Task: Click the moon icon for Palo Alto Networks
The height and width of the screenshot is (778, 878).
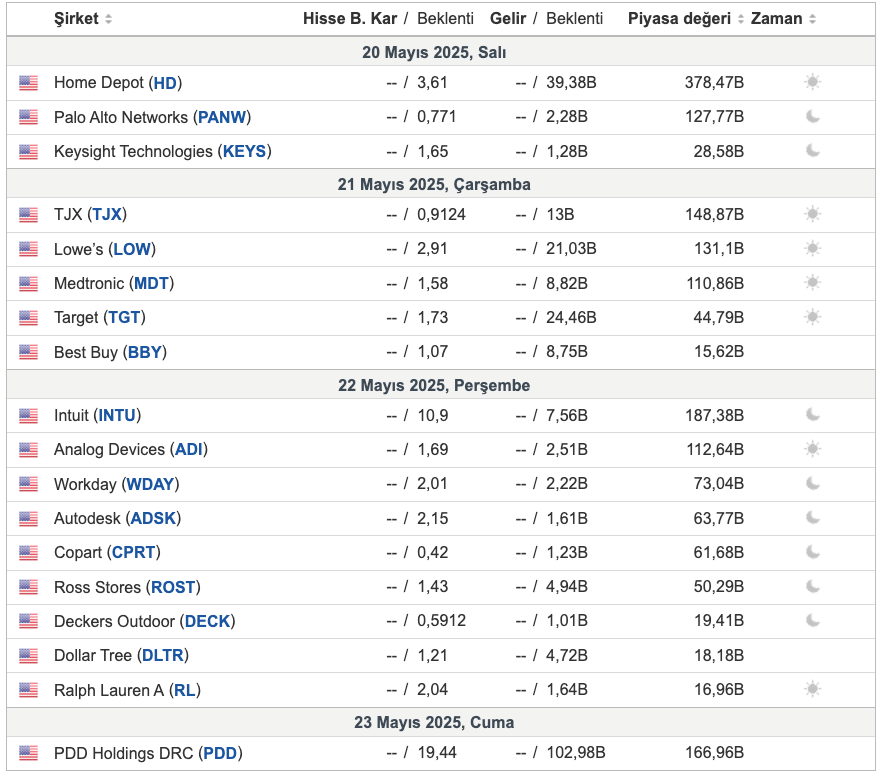Action: tap(812, 117)
